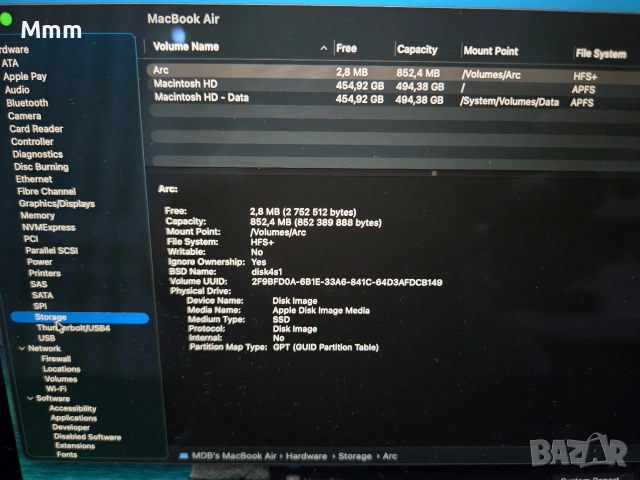This screenshot has height=480, width=640.
Task: Click the Volume UUID value text
Action: click(347, 282)
